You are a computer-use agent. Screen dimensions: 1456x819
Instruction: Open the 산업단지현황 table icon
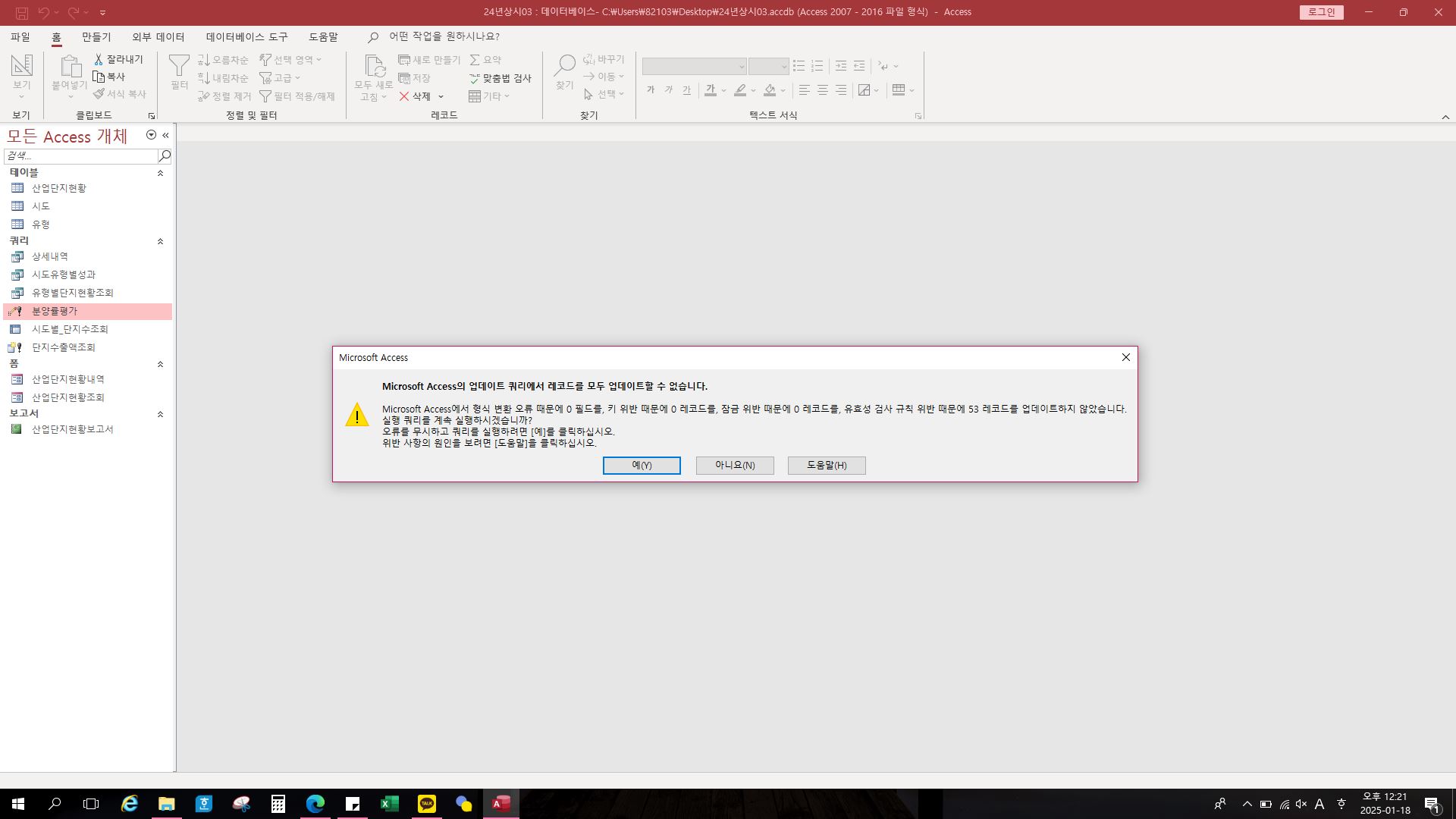click(x=17, y=188)
